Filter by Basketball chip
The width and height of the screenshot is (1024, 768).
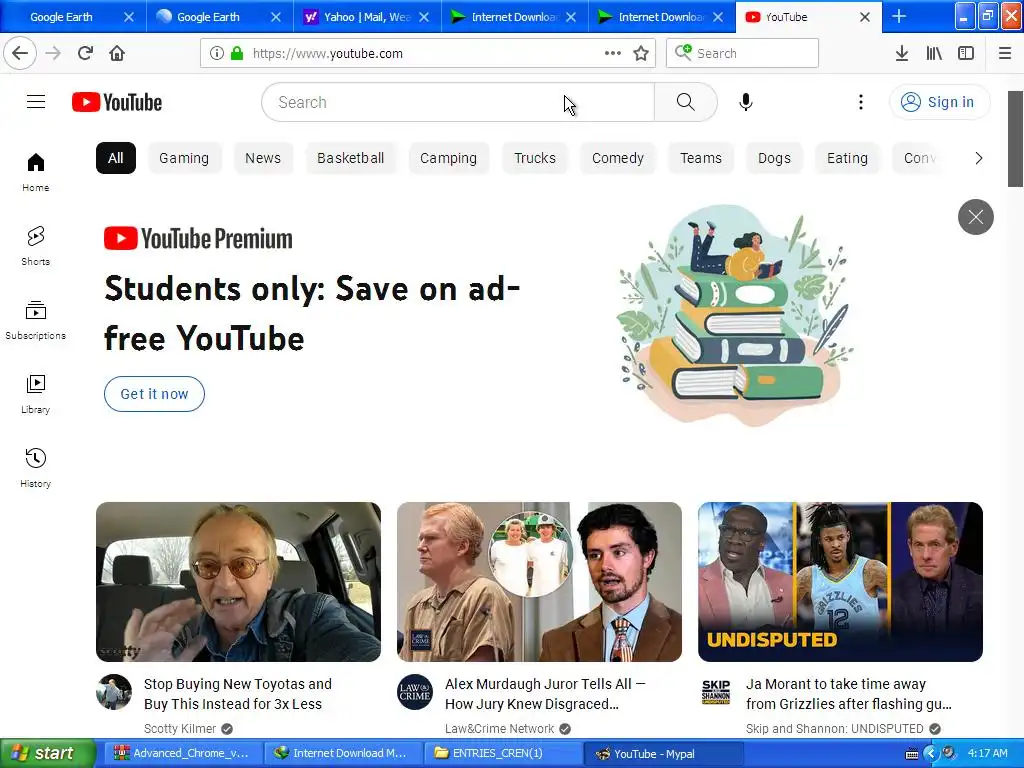[351, 158]
